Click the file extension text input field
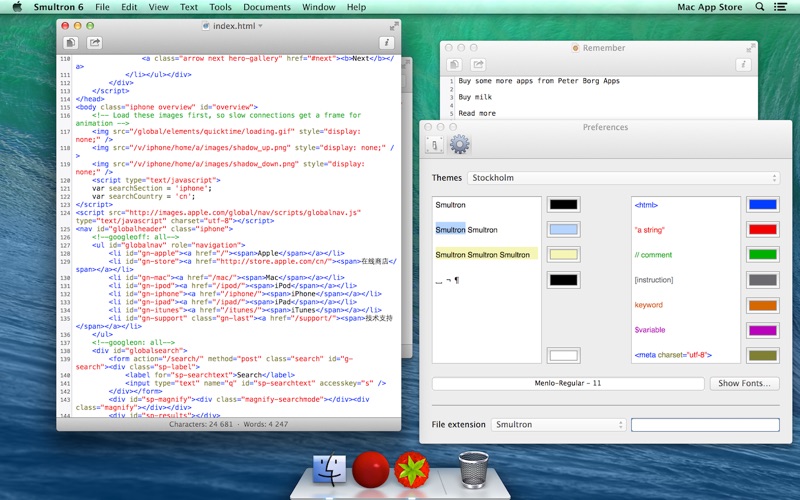Viewport: 800px width, 500px height. point(705,424)
